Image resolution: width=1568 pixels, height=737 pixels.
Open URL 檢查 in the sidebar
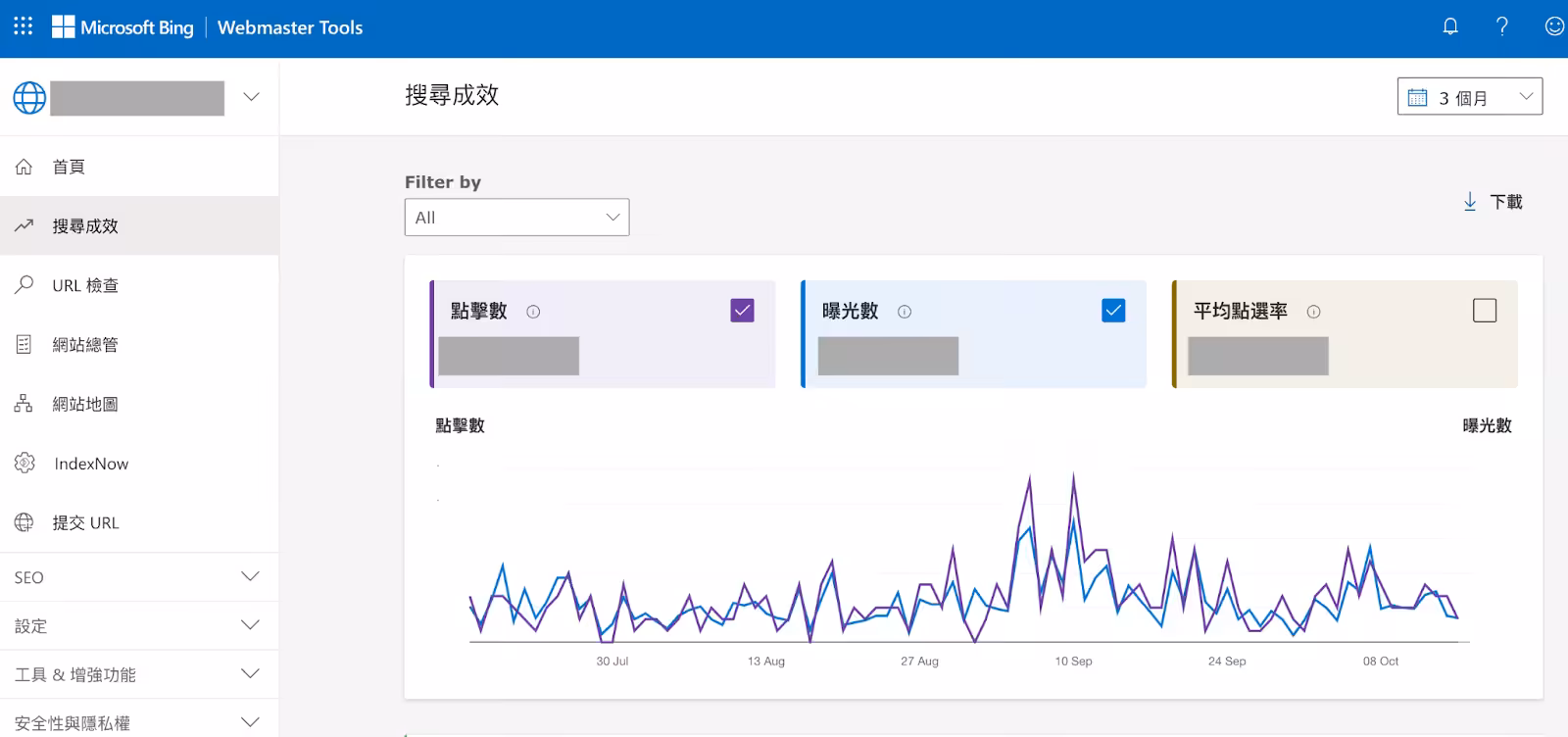click(x=139, y=285)
